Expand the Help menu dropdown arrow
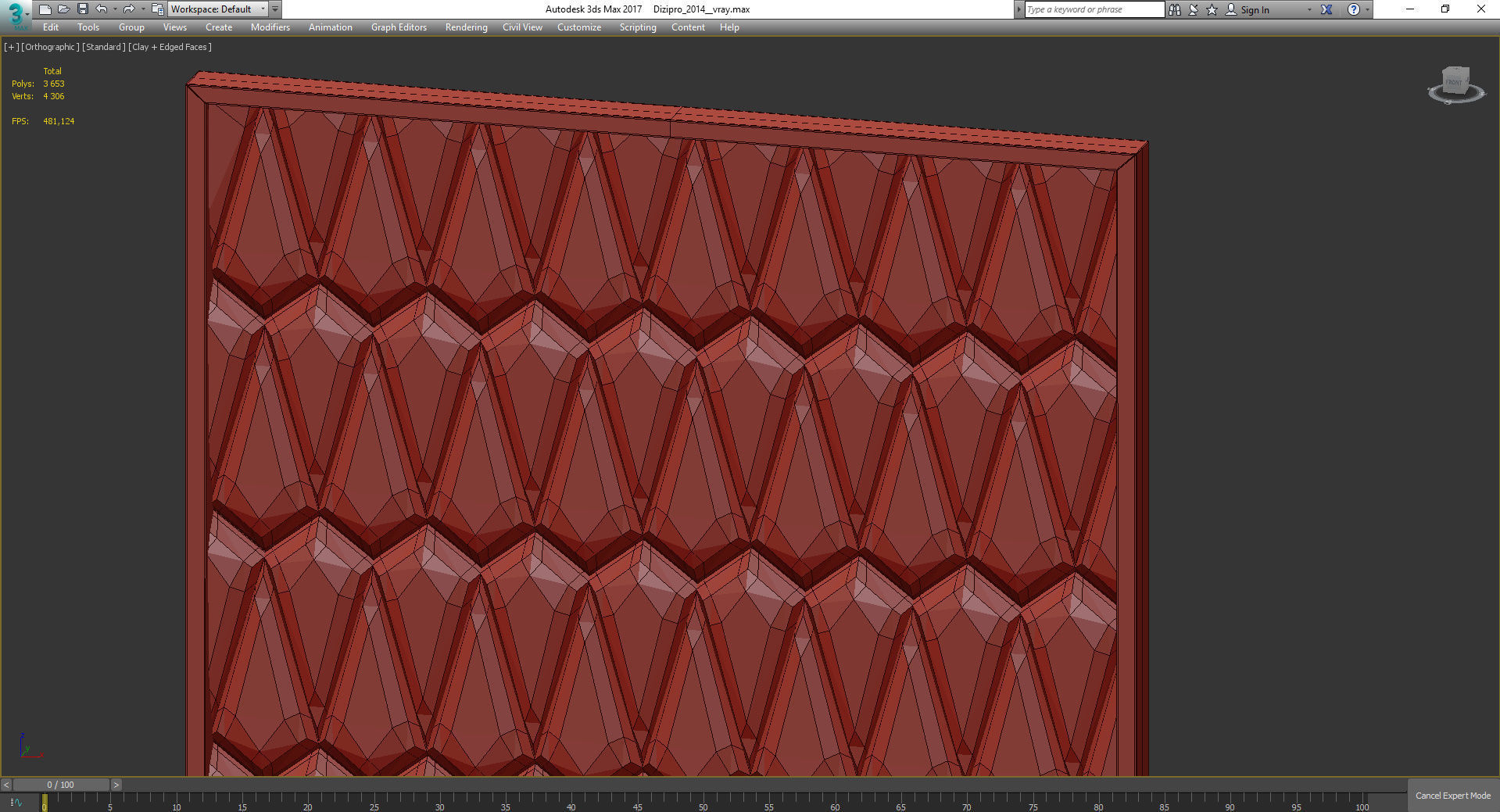This screenshot has height=812, width=1500. coord(1367,9)
